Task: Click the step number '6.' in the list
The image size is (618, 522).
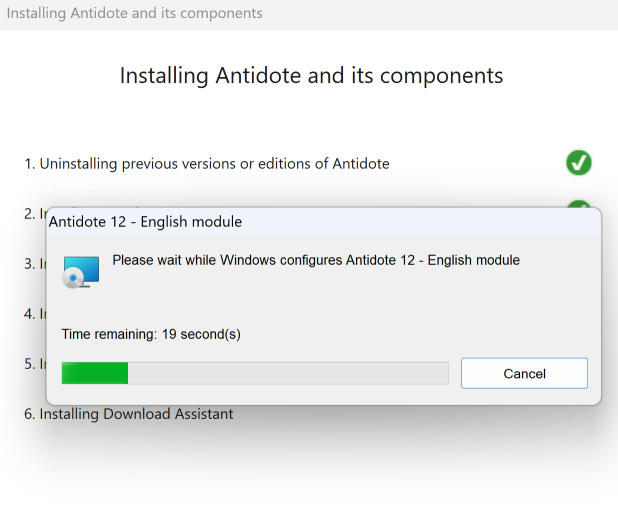Action: tap(30, 413)
